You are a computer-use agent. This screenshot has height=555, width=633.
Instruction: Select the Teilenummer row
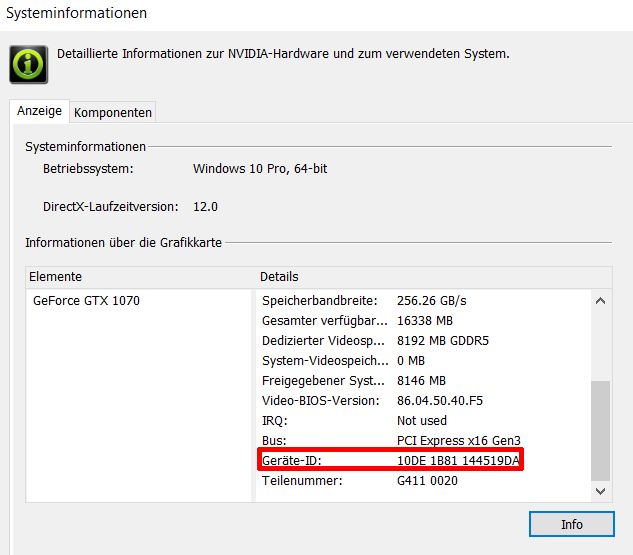pos(423,481)
